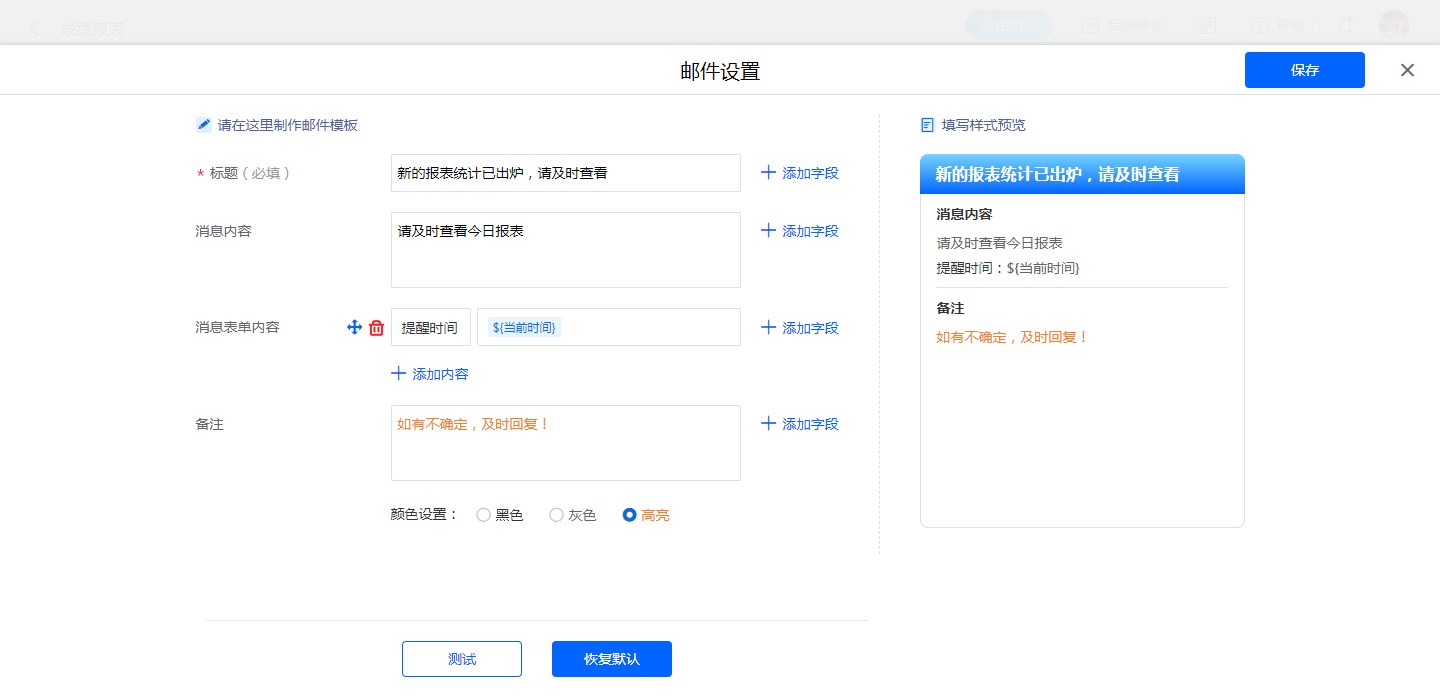Save the mail settings
The height and width of the screenshot is (700, 1440).
[x=1304, y=70]
